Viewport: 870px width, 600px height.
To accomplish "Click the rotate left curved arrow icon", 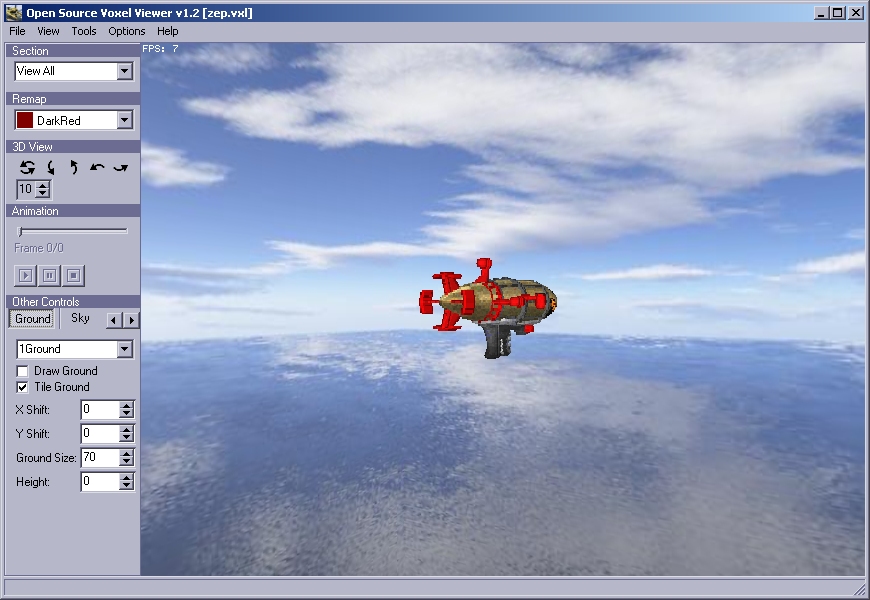I will click(x=97, y=168).
